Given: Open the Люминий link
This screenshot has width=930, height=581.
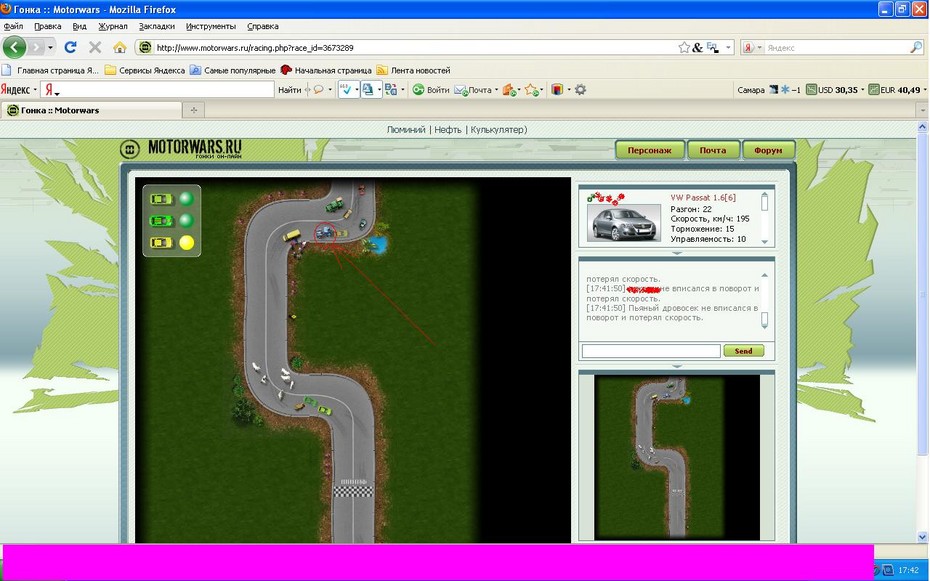Looking at the screenshot, I should (406, 130).
